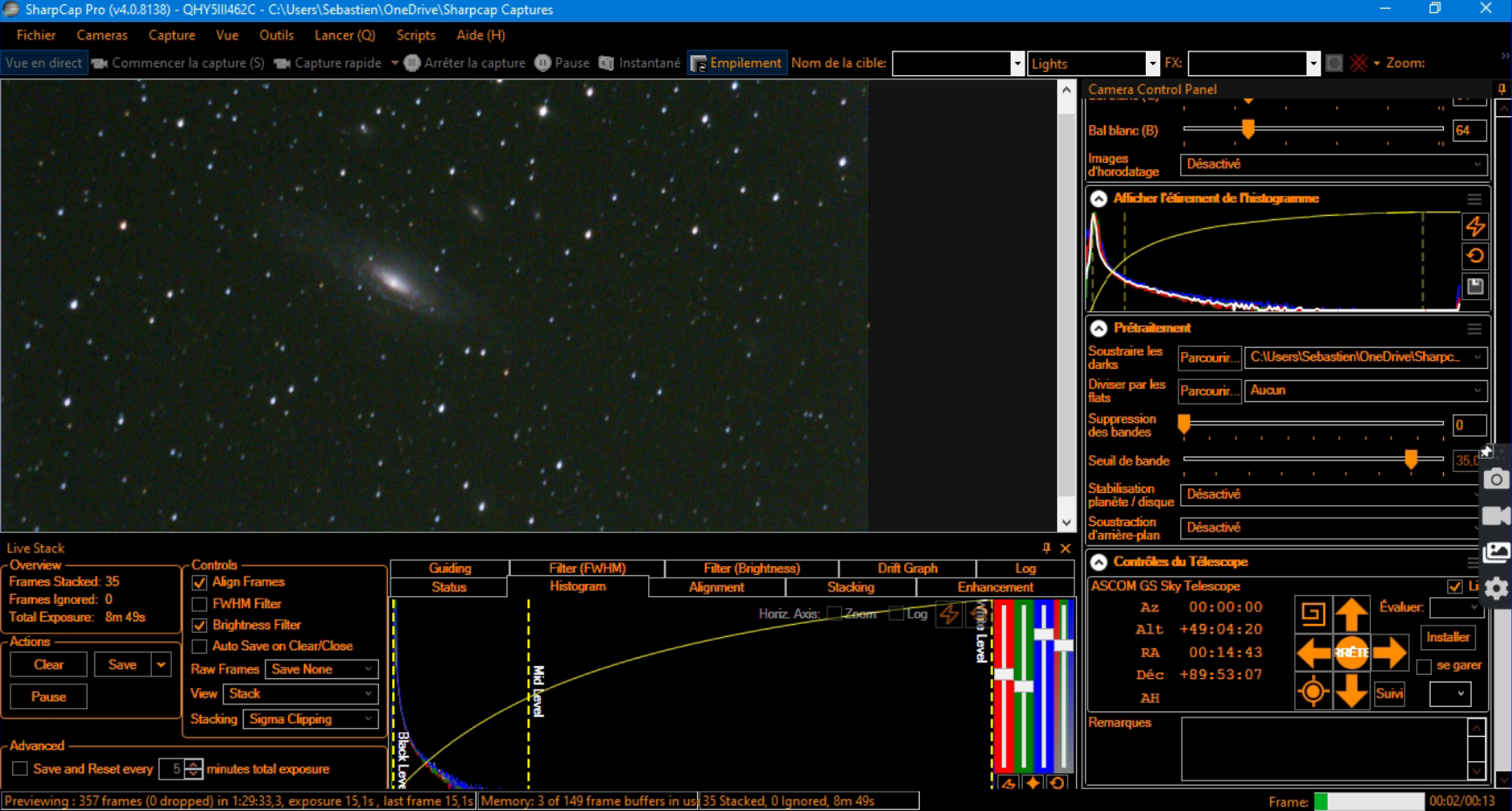Click the histogram auto-stretch lightning icon in Camera Control Panel
Image resolution: width=1512 pixels, height=811 pixels.
(x=1475, y=226)
